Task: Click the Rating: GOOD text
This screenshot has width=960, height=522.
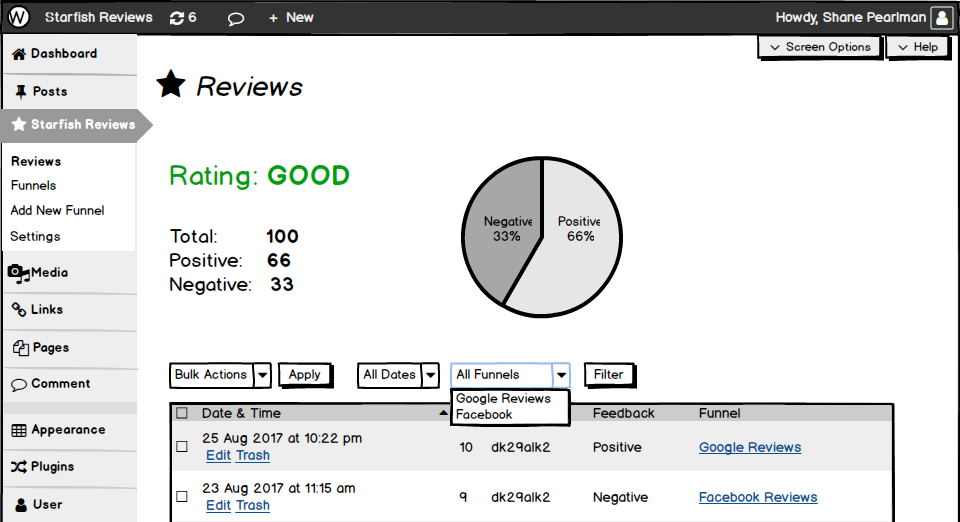Action: click(260, 176)
